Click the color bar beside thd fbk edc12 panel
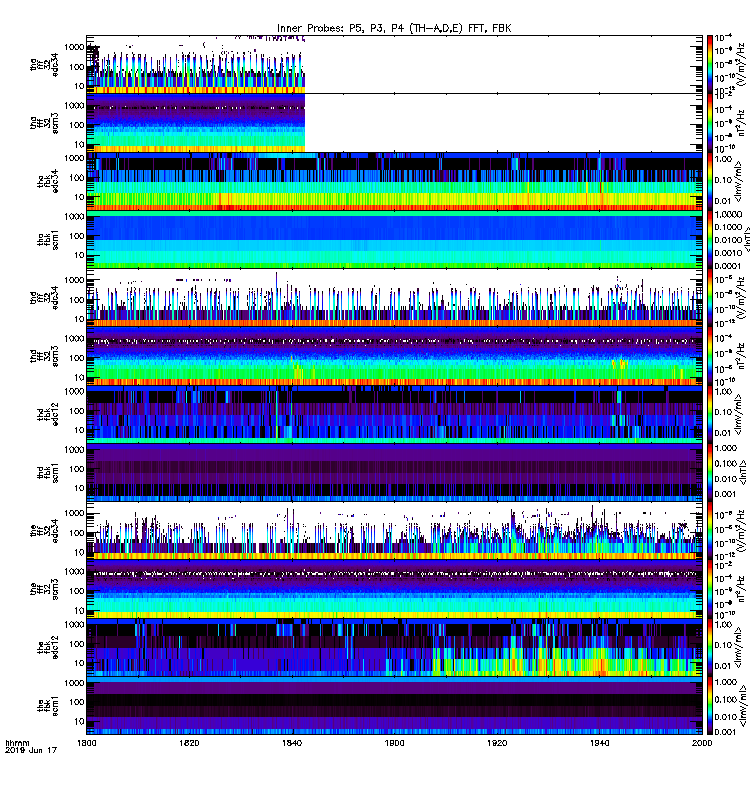The image size is (750, 800). (x=709, y=414)
